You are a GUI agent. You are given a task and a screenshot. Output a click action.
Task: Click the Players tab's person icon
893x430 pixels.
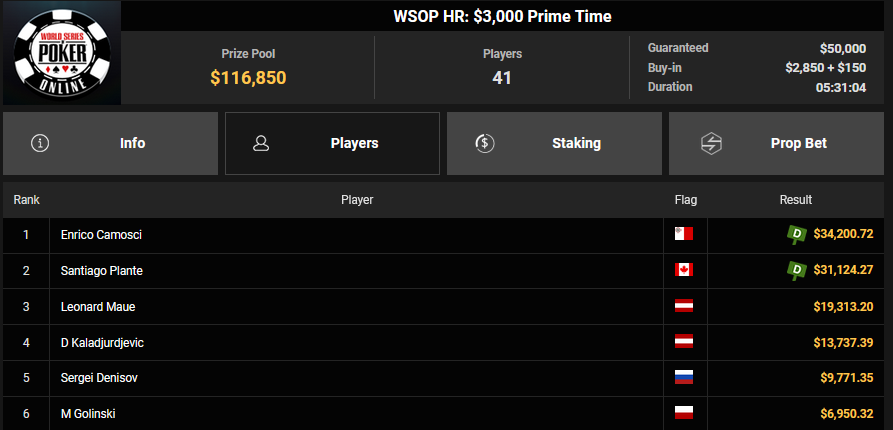[261, 143]
